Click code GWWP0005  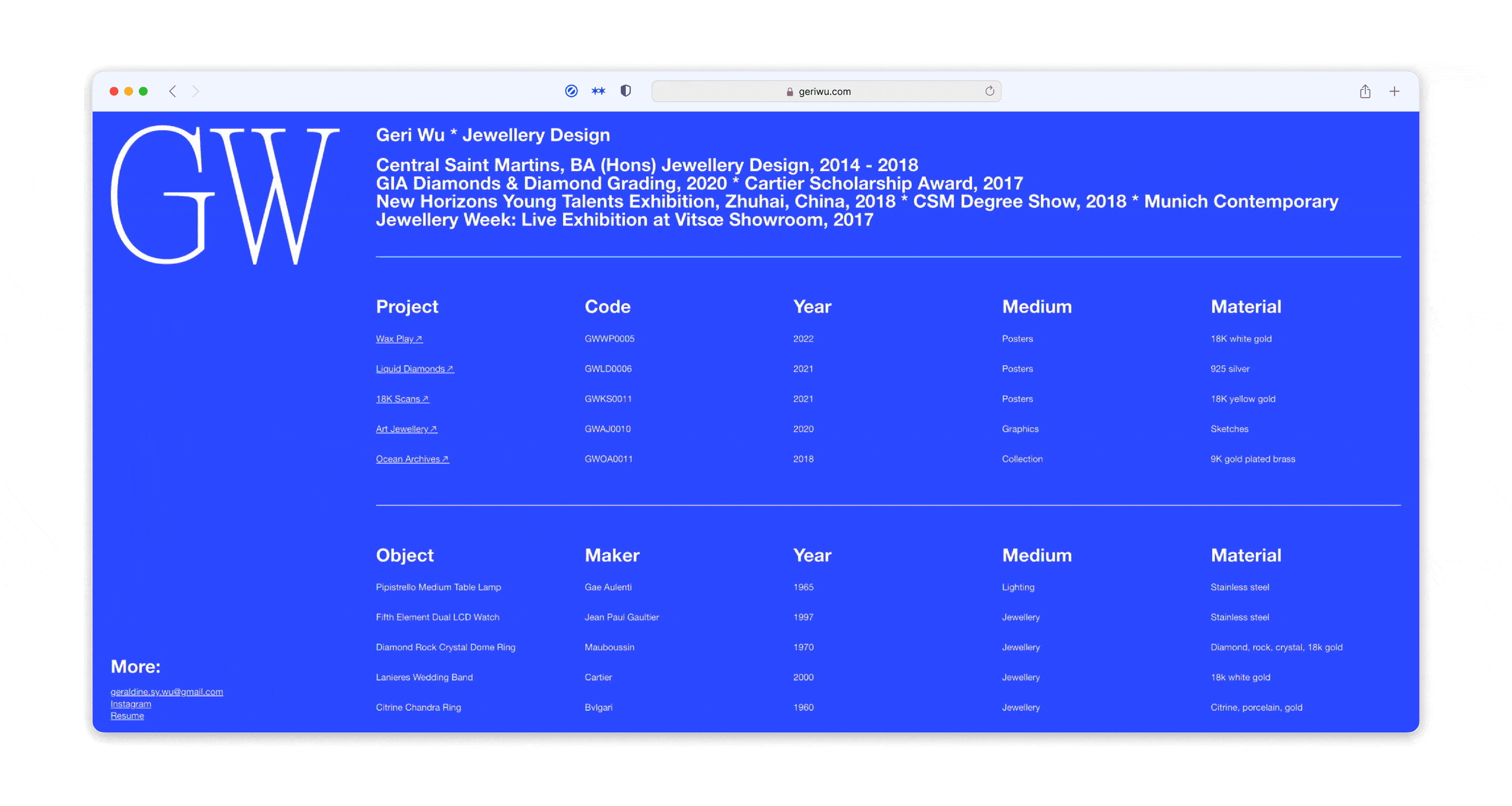609,339
